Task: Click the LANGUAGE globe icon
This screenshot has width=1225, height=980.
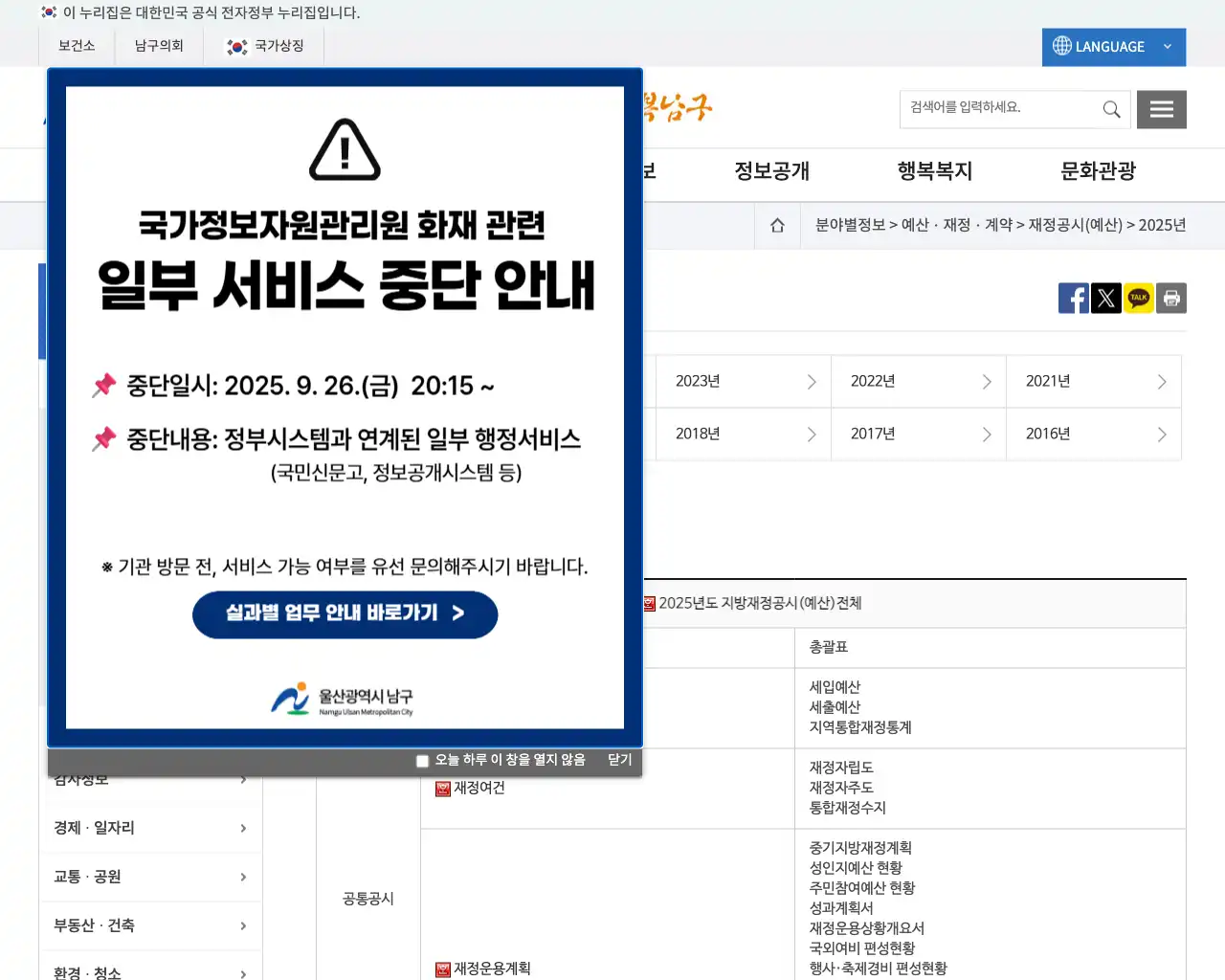Action: 1062,46
